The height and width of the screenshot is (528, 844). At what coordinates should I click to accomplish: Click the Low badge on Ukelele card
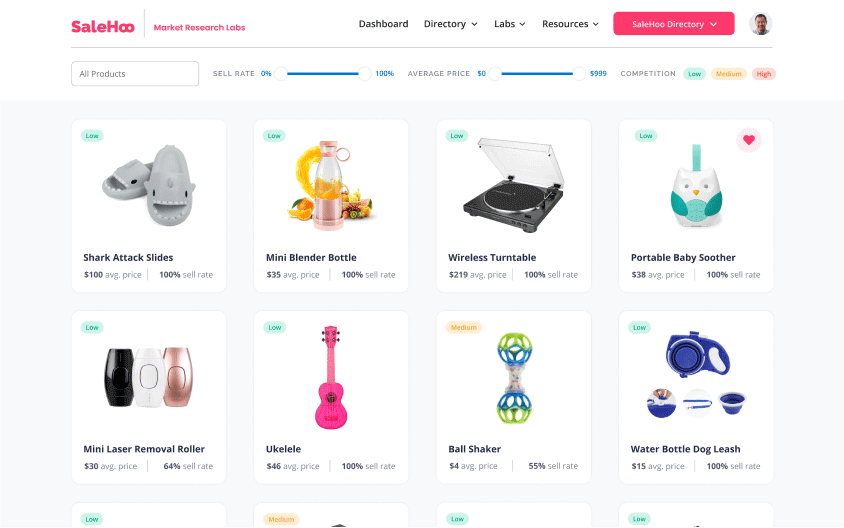pos(275,327)
